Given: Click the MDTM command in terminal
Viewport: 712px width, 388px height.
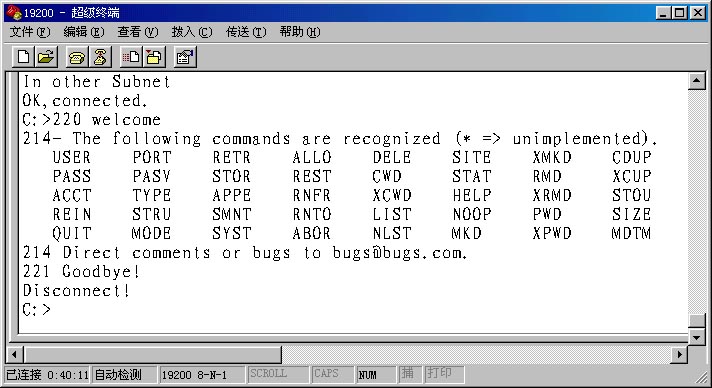Looking at the screenshot, I should (x=631, y=233).
